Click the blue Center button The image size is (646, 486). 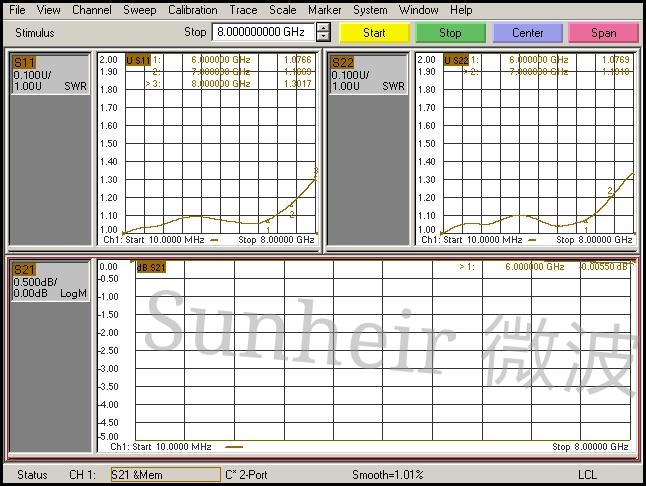click(527, 33)
